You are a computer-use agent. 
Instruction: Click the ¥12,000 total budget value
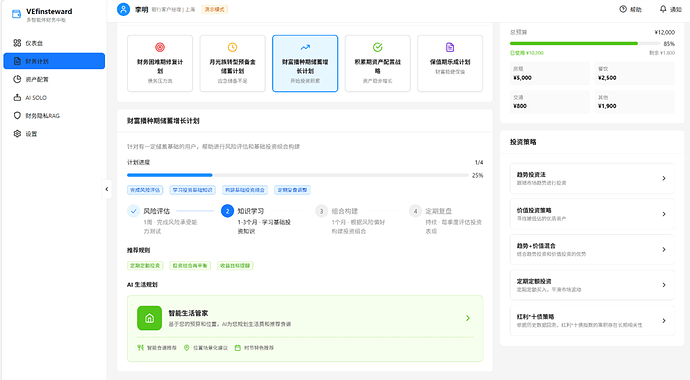coord(664,32)
